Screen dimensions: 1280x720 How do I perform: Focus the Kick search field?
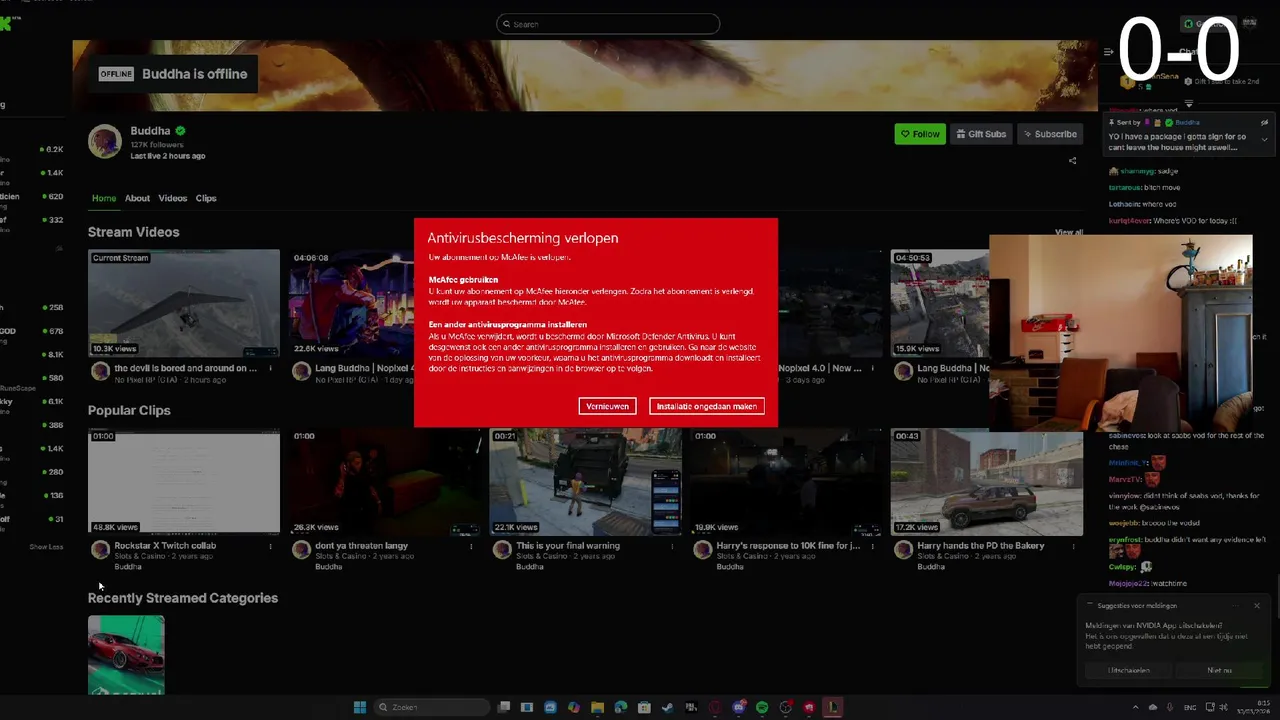click(608, 24)
